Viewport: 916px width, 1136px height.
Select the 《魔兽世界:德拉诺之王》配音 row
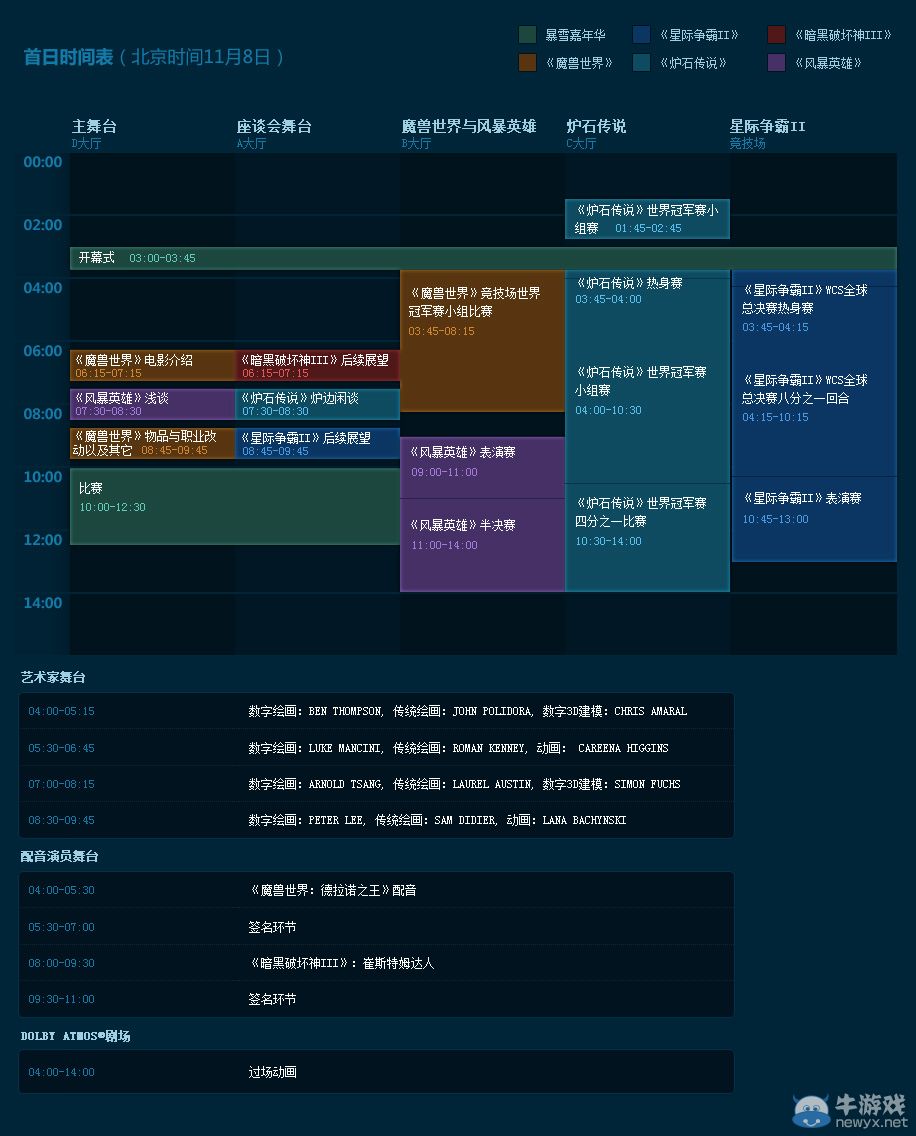376,890
